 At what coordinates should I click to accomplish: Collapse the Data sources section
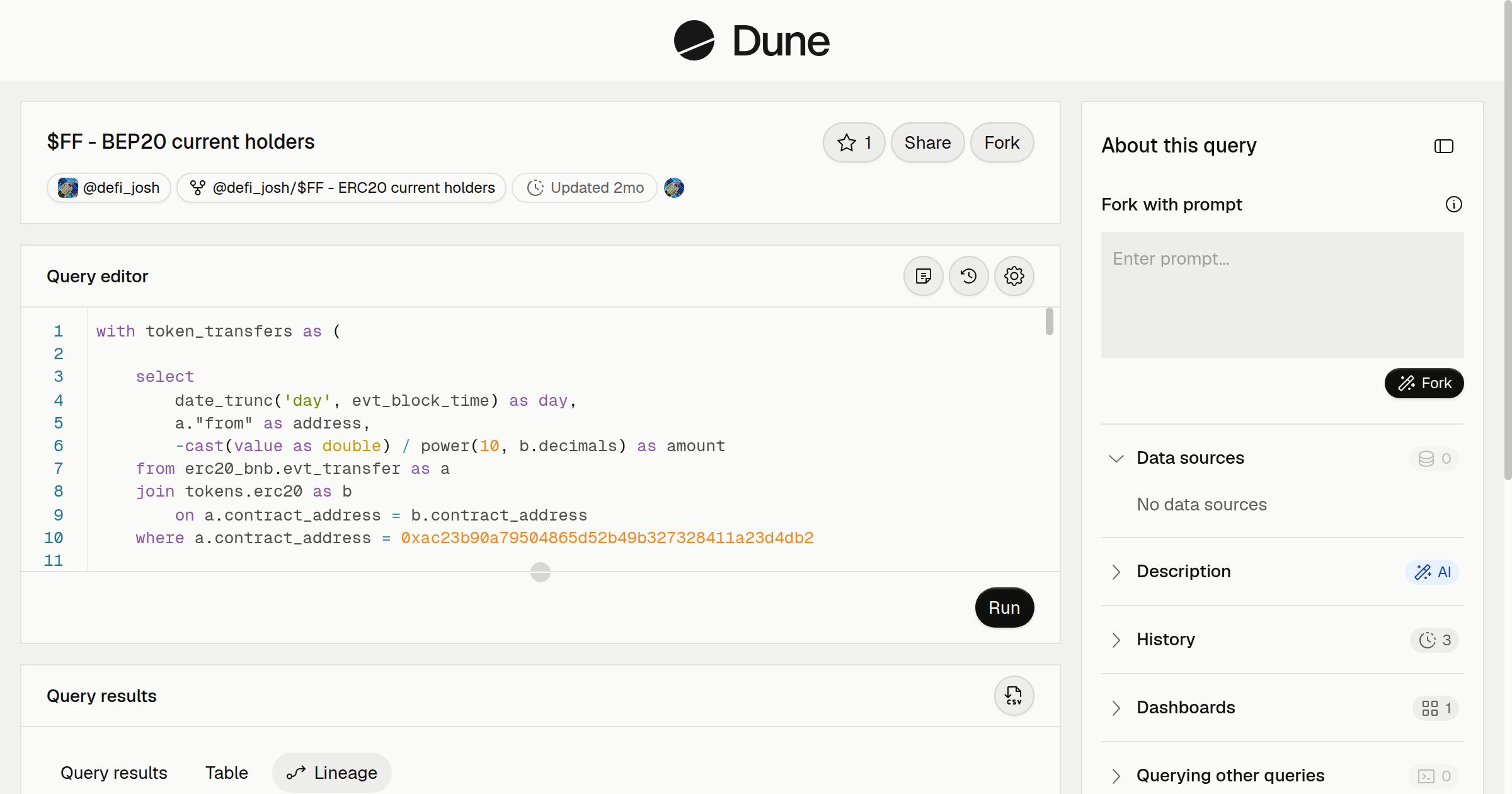pyautogui.click(x=1116, y=458)
